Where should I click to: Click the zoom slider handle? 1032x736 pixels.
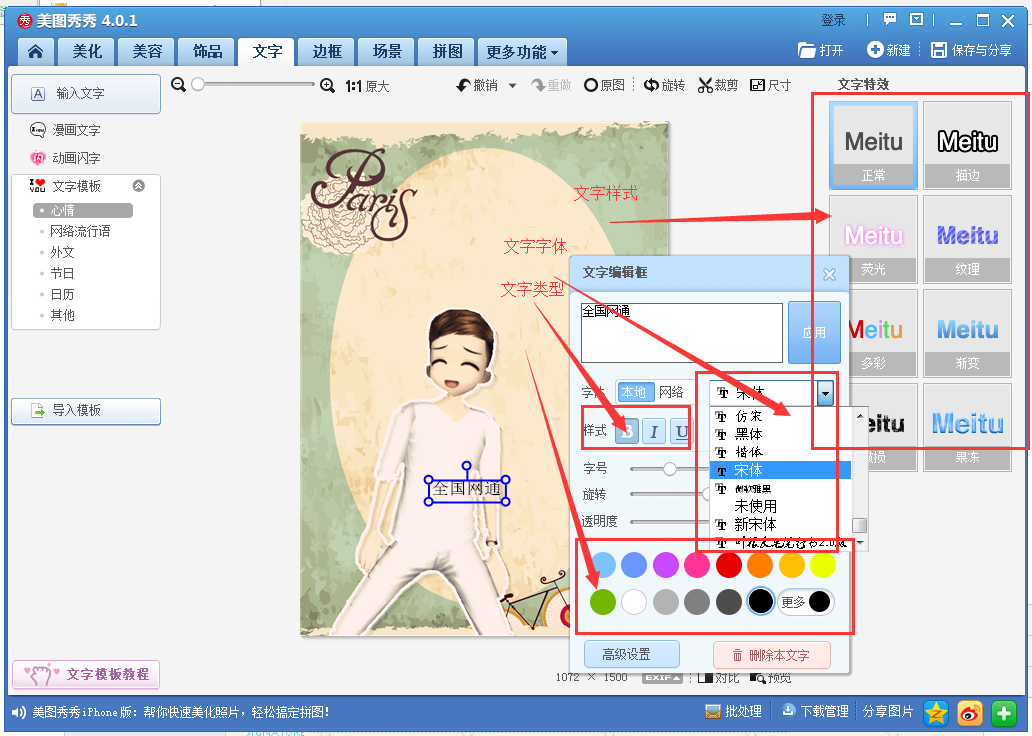pyautogui.click(x=198, y=84)
